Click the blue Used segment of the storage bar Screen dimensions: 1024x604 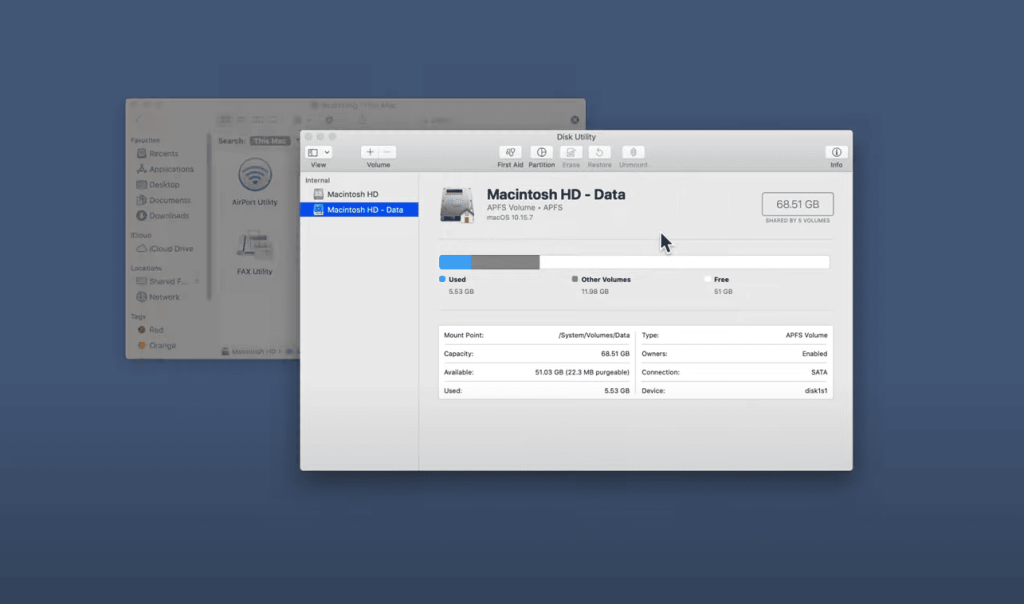pyautogui.click(x=455, y=262)
